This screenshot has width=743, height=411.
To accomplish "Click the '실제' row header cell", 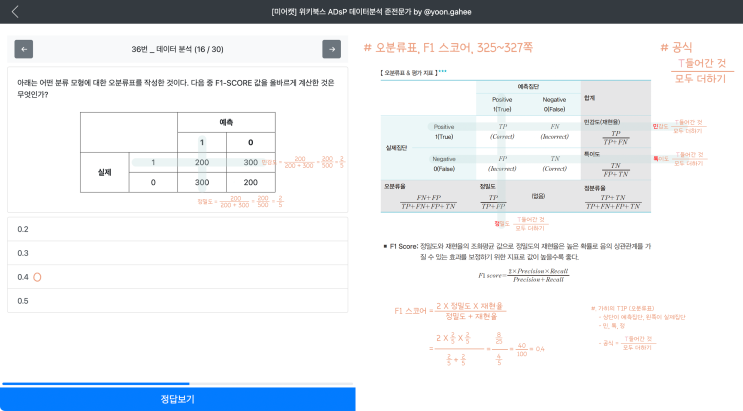I will 104,172.
